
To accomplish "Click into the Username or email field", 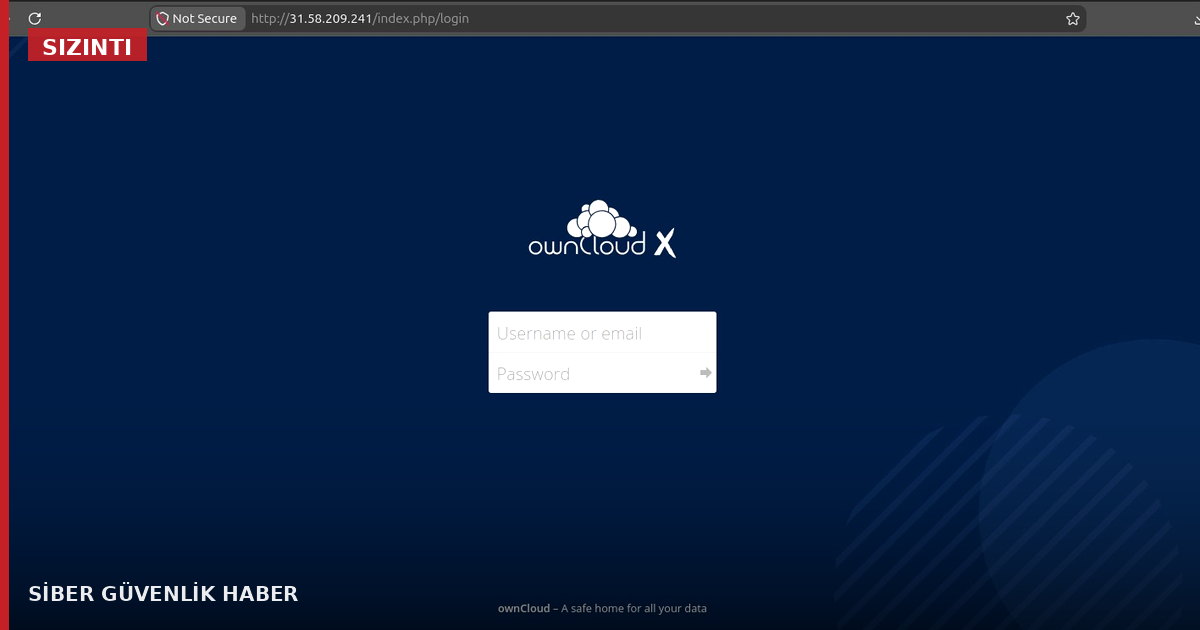I will (x=602, y=333).
